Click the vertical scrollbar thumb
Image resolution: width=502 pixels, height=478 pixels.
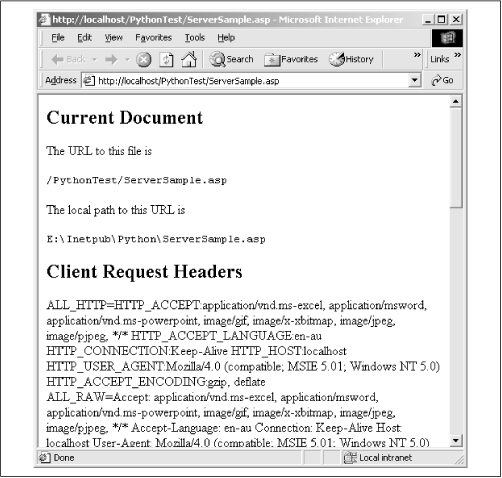pos(456,157)
